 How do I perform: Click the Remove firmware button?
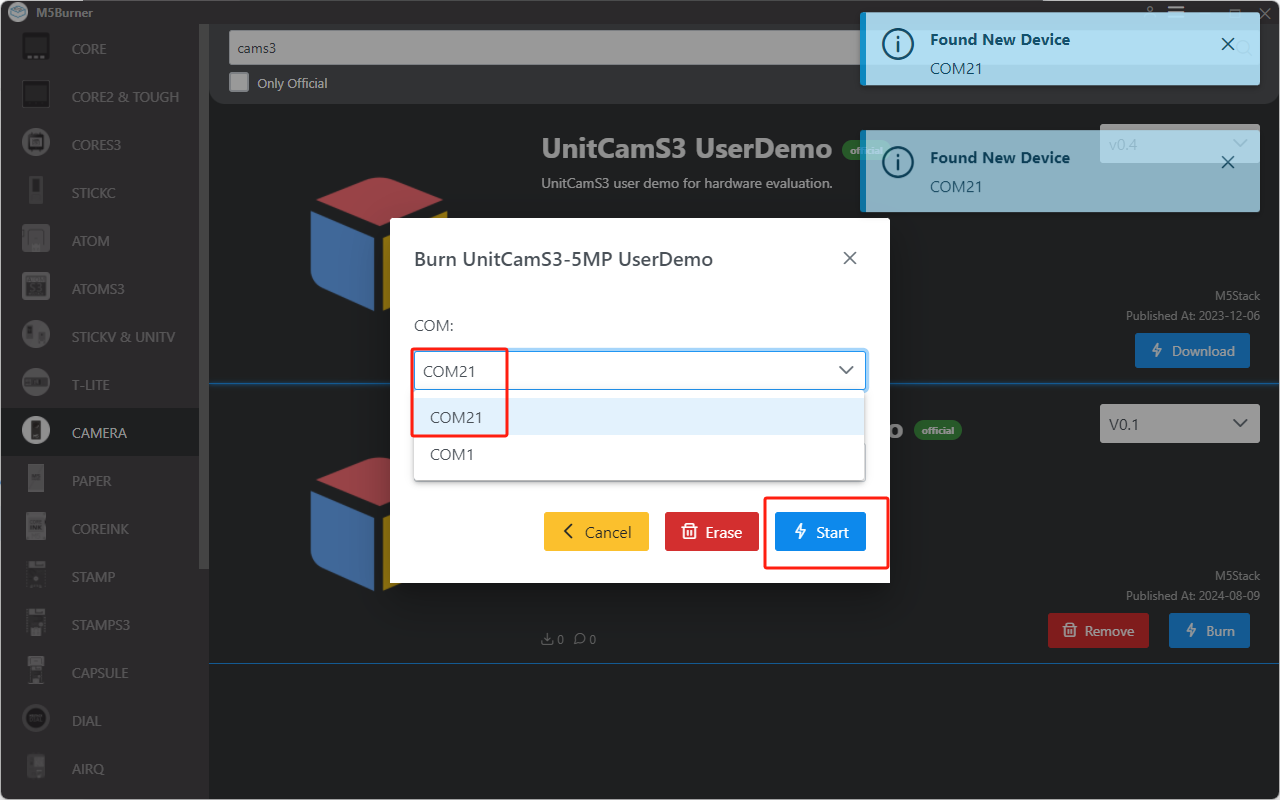click(1098, 631)
